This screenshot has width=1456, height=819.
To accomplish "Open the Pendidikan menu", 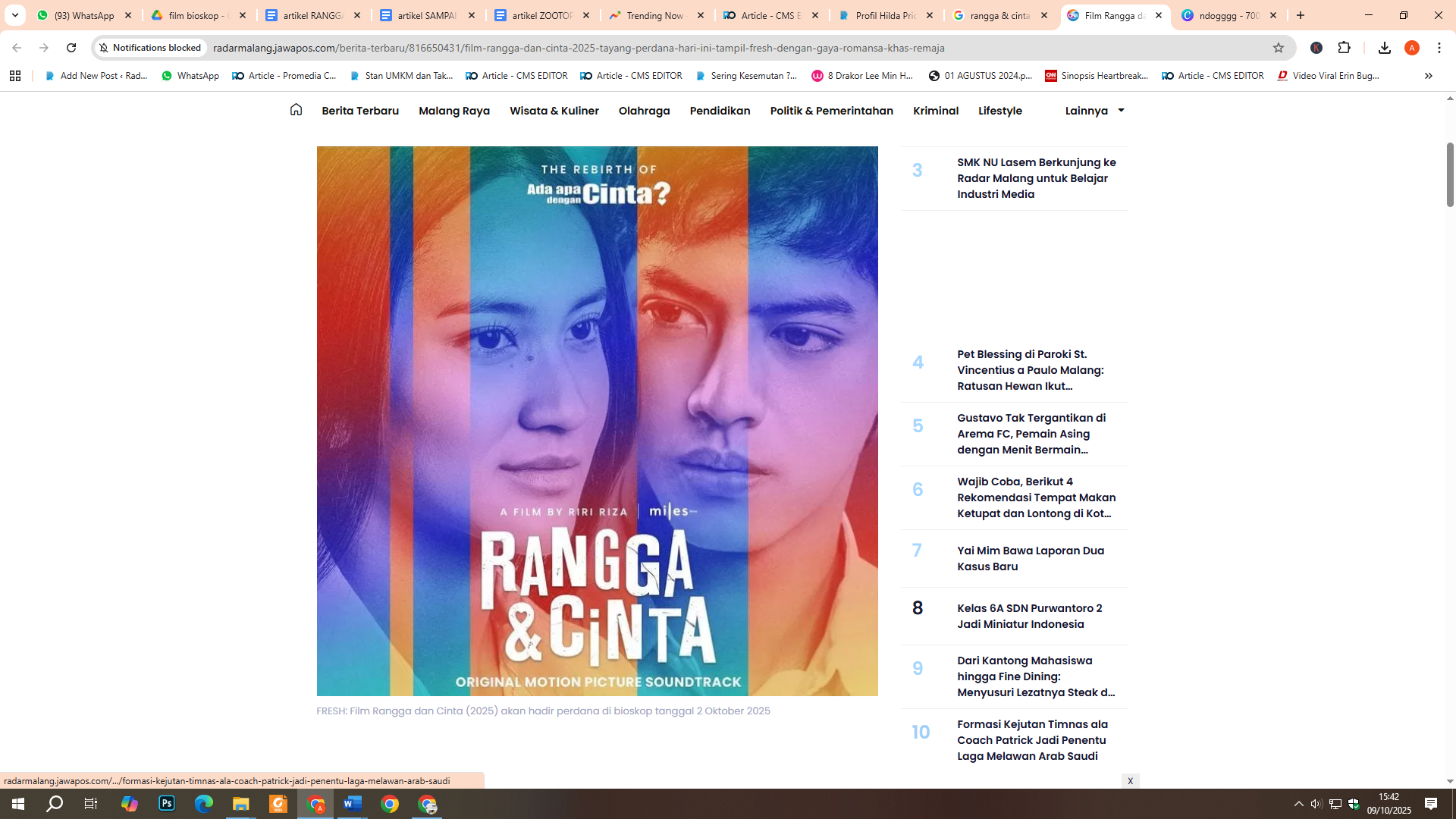I will [x=720, y=111].
